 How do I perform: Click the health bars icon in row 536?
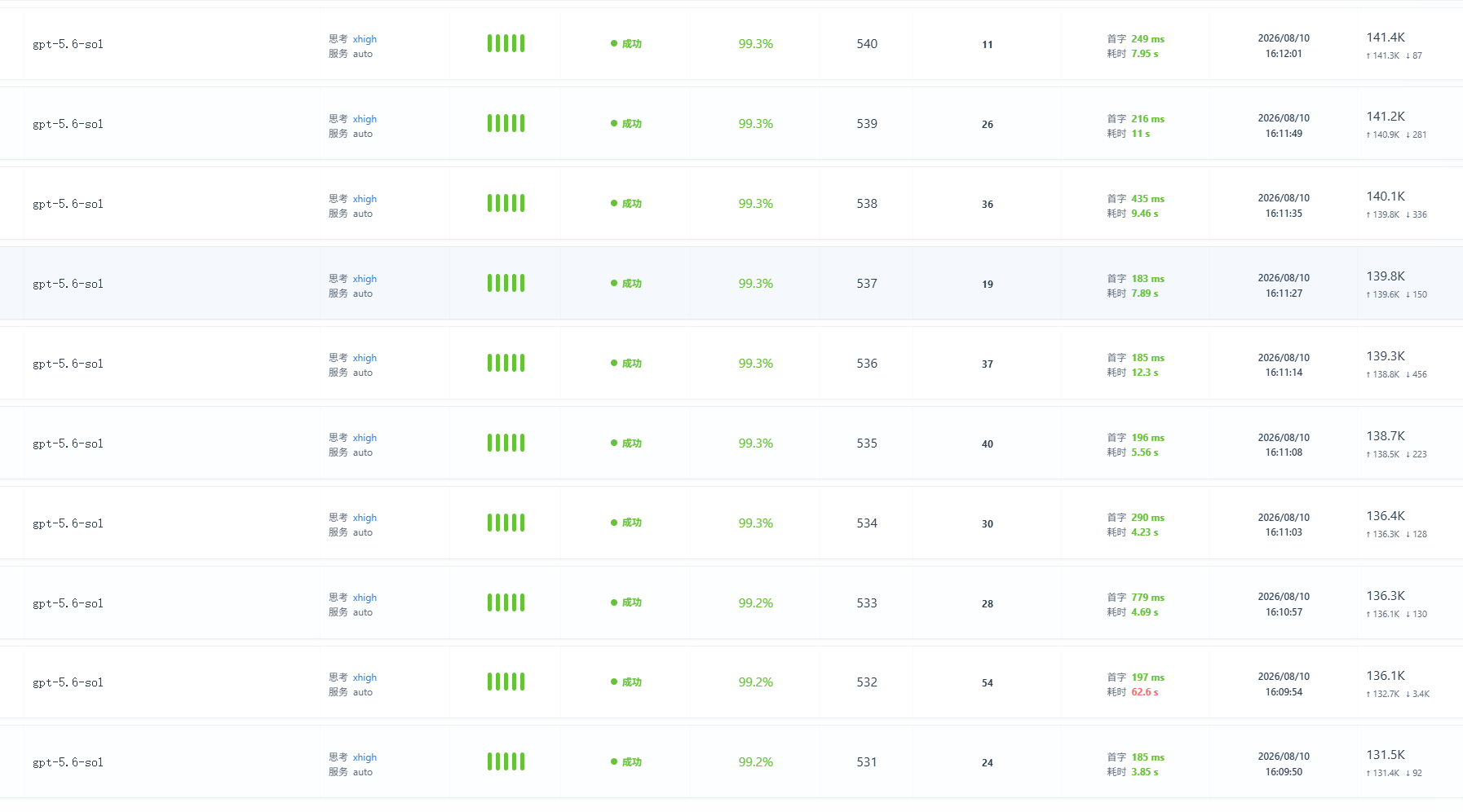[506, 363]
